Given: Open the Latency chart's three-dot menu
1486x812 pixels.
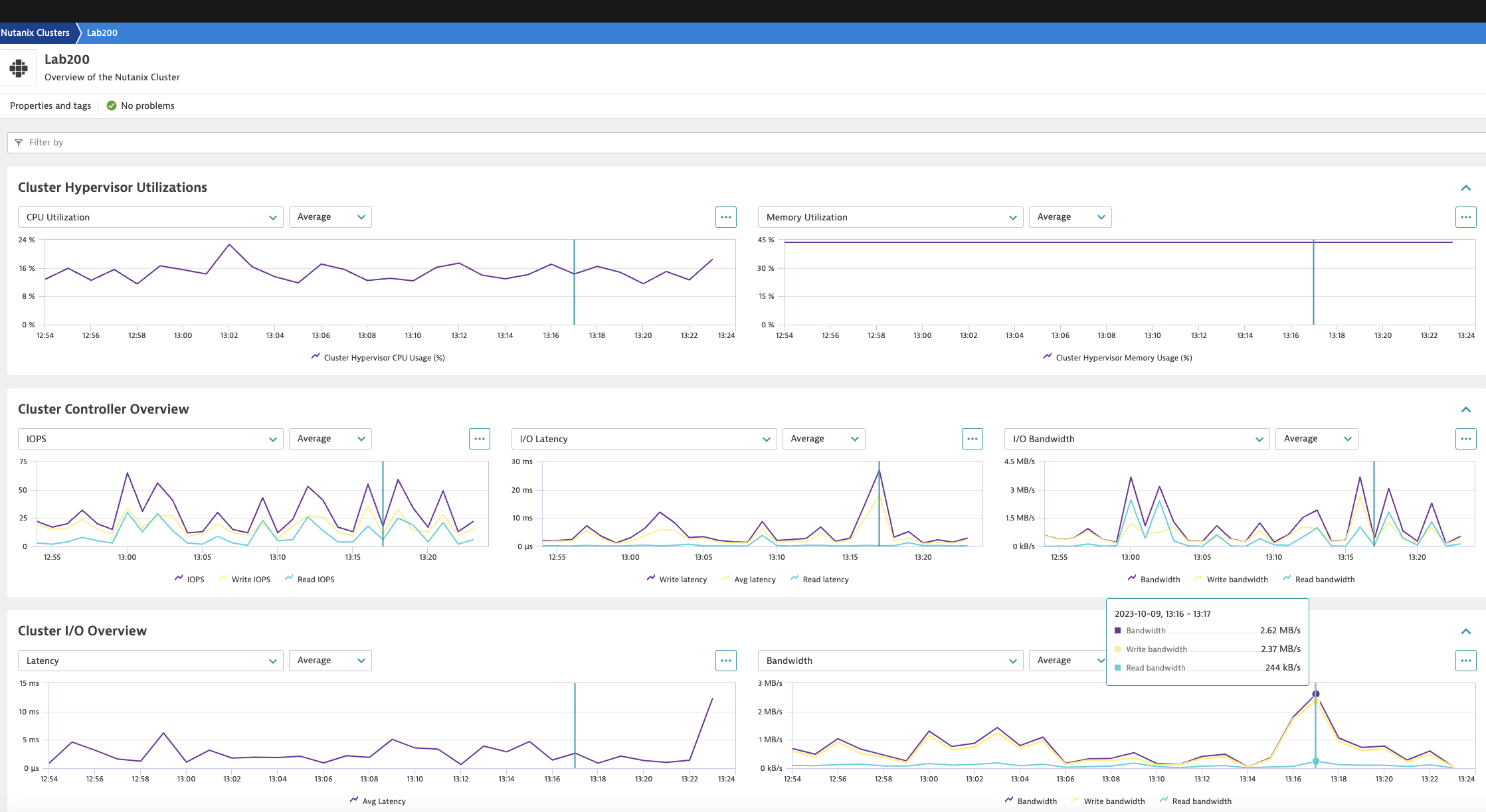Looking at the screenshot, I should (x=725, y=661).
